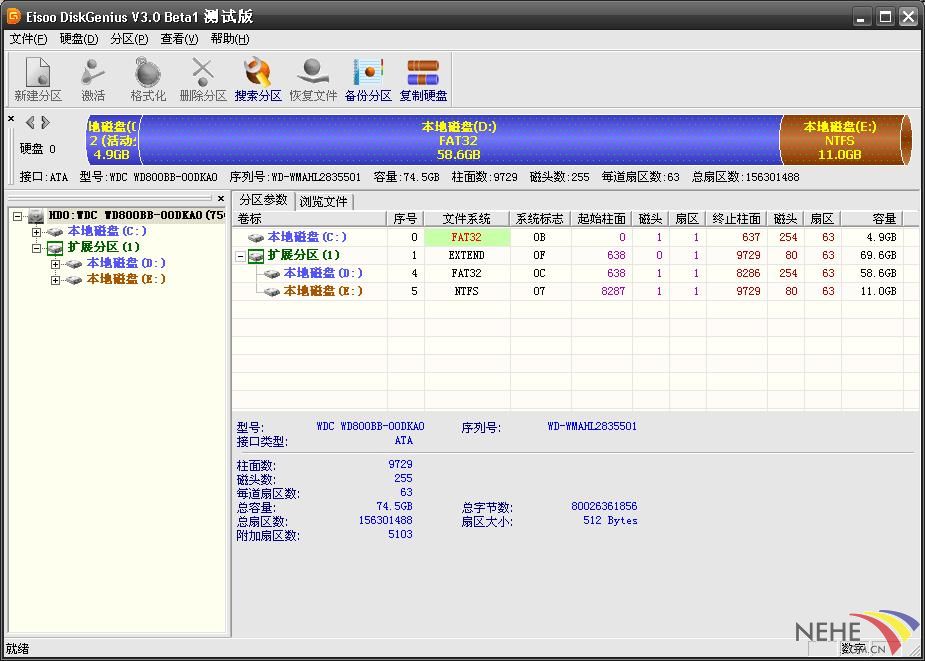Click the EXTEND file system cell
Screen dimensions: 925x661
[467, 256]
